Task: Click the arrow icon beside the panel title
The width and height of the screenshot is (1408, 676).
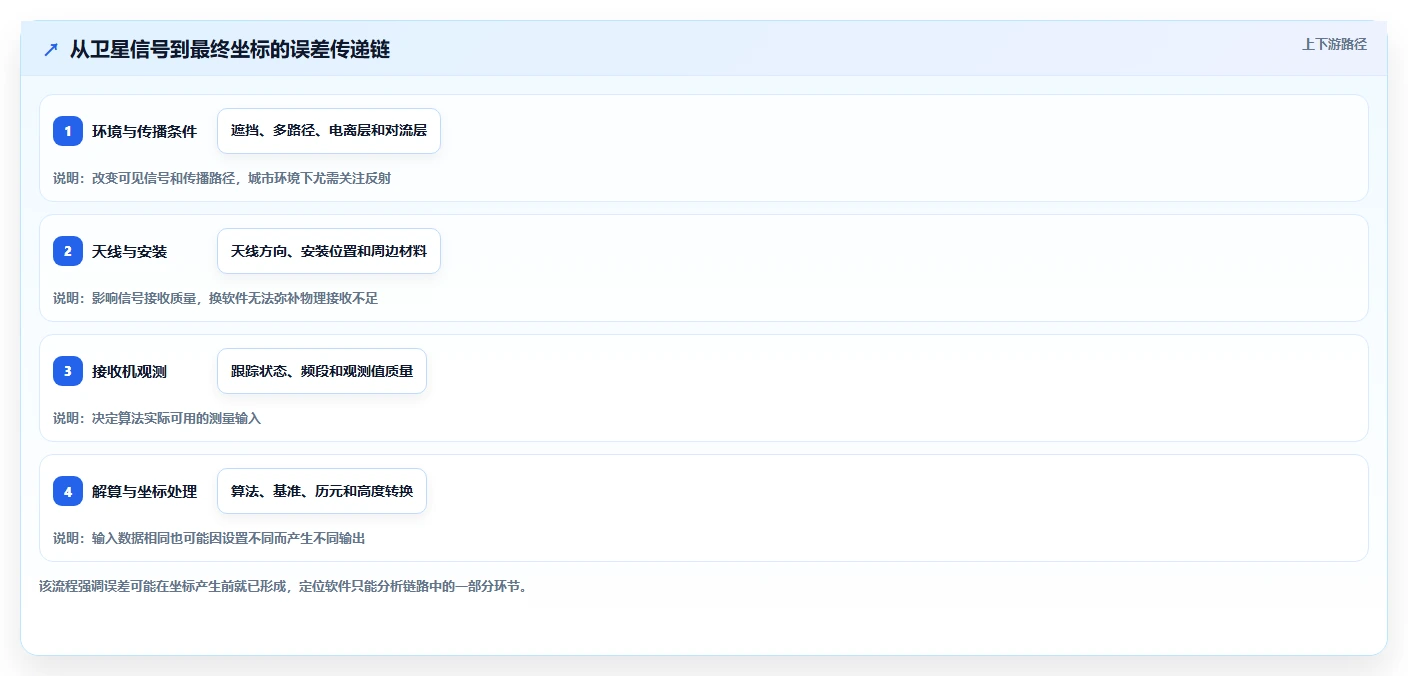Action: pyautogui.click(x=51, y=50)
